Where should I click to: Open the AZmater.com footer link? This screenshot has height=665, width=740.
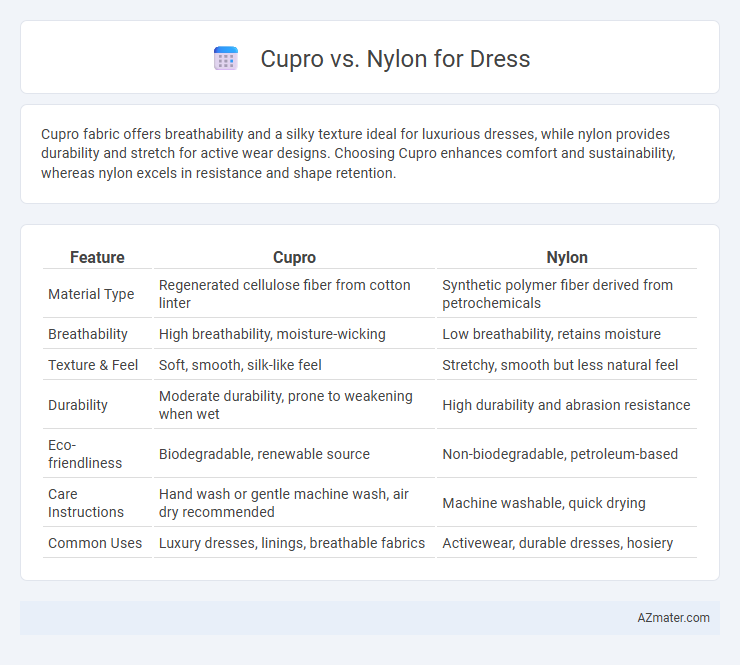pyautogui.click(x=673, y=618)
